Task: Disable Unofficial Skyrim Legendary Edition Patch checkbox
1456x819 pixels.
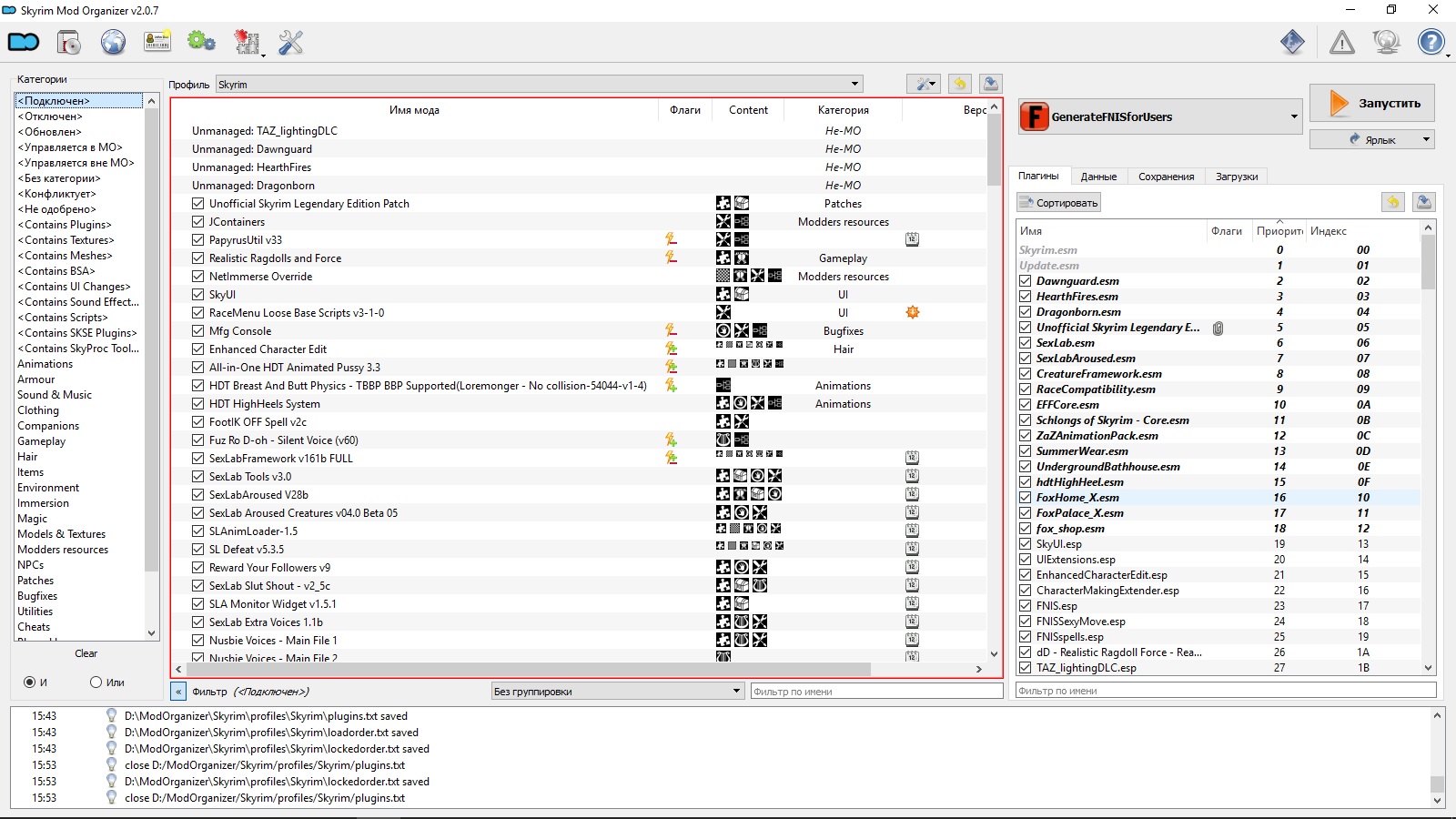Action: [197, 203]
